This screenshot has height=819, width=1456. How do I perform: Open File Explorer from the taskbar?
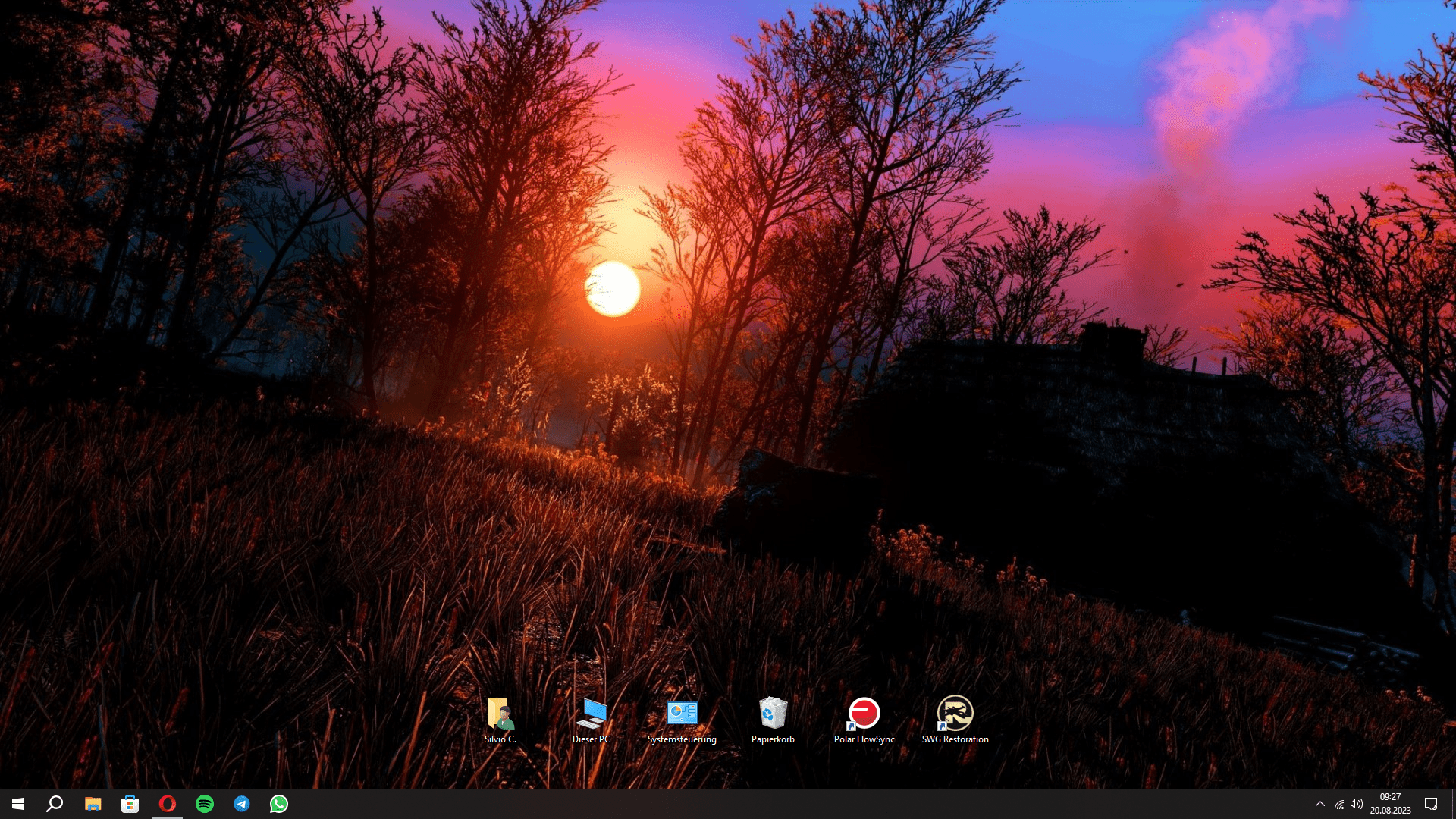click(93, 804)
